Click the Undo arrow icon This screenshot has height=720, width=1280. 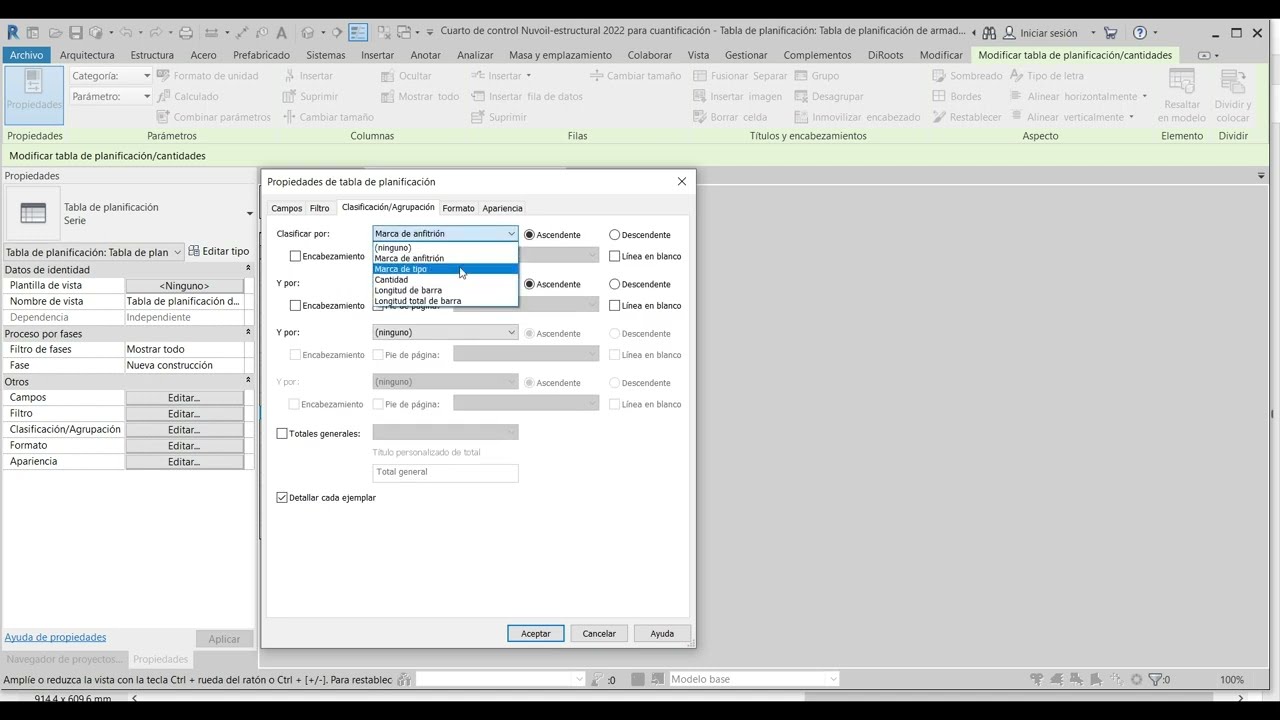[126, 32]
